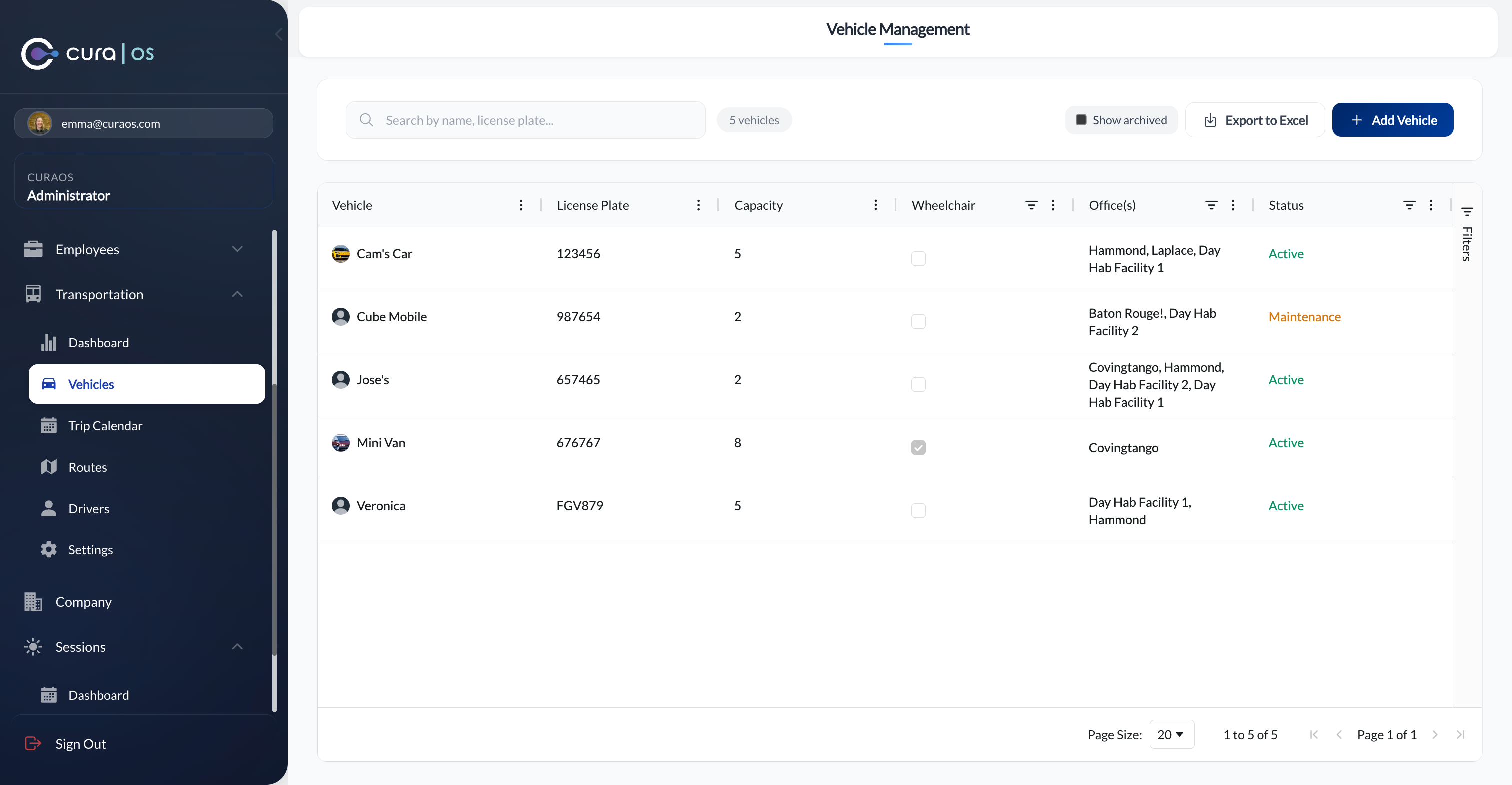Toggle wheelchair checkbox for Veronica
This screenshot has height=785, width=1512.
pos(918,511)
